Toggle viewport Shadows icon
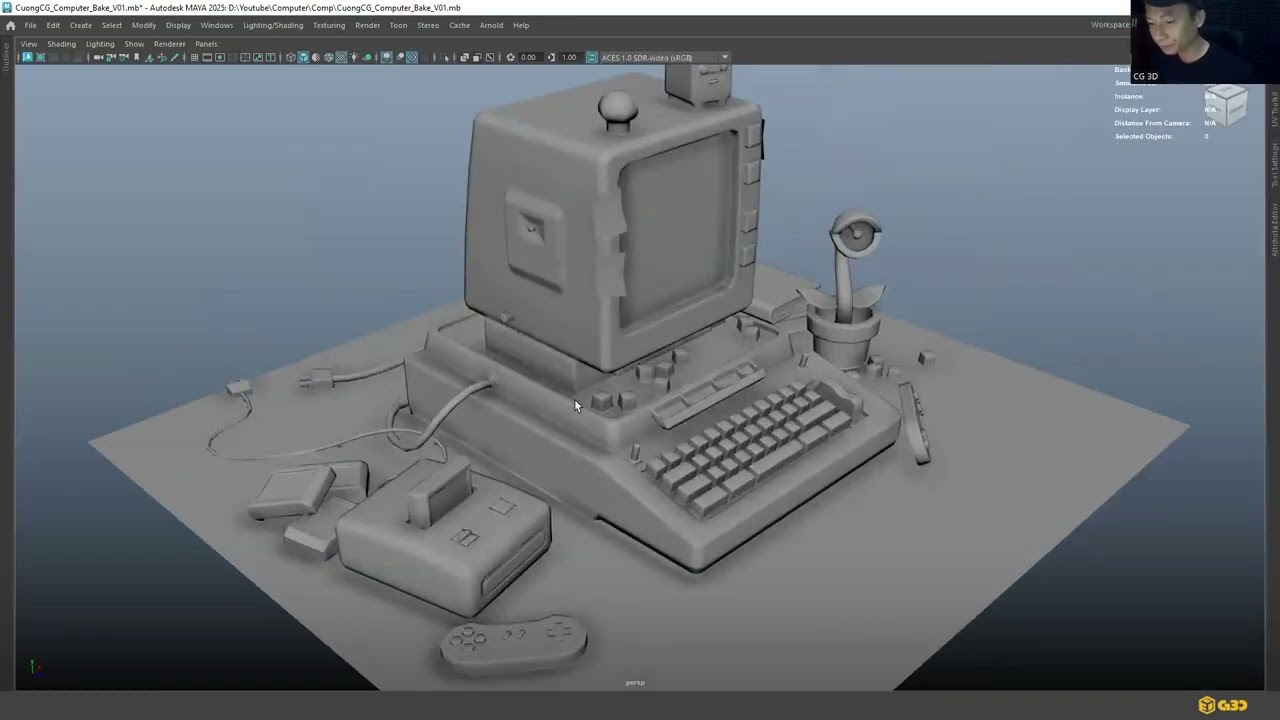 click(x=367, y=57)
